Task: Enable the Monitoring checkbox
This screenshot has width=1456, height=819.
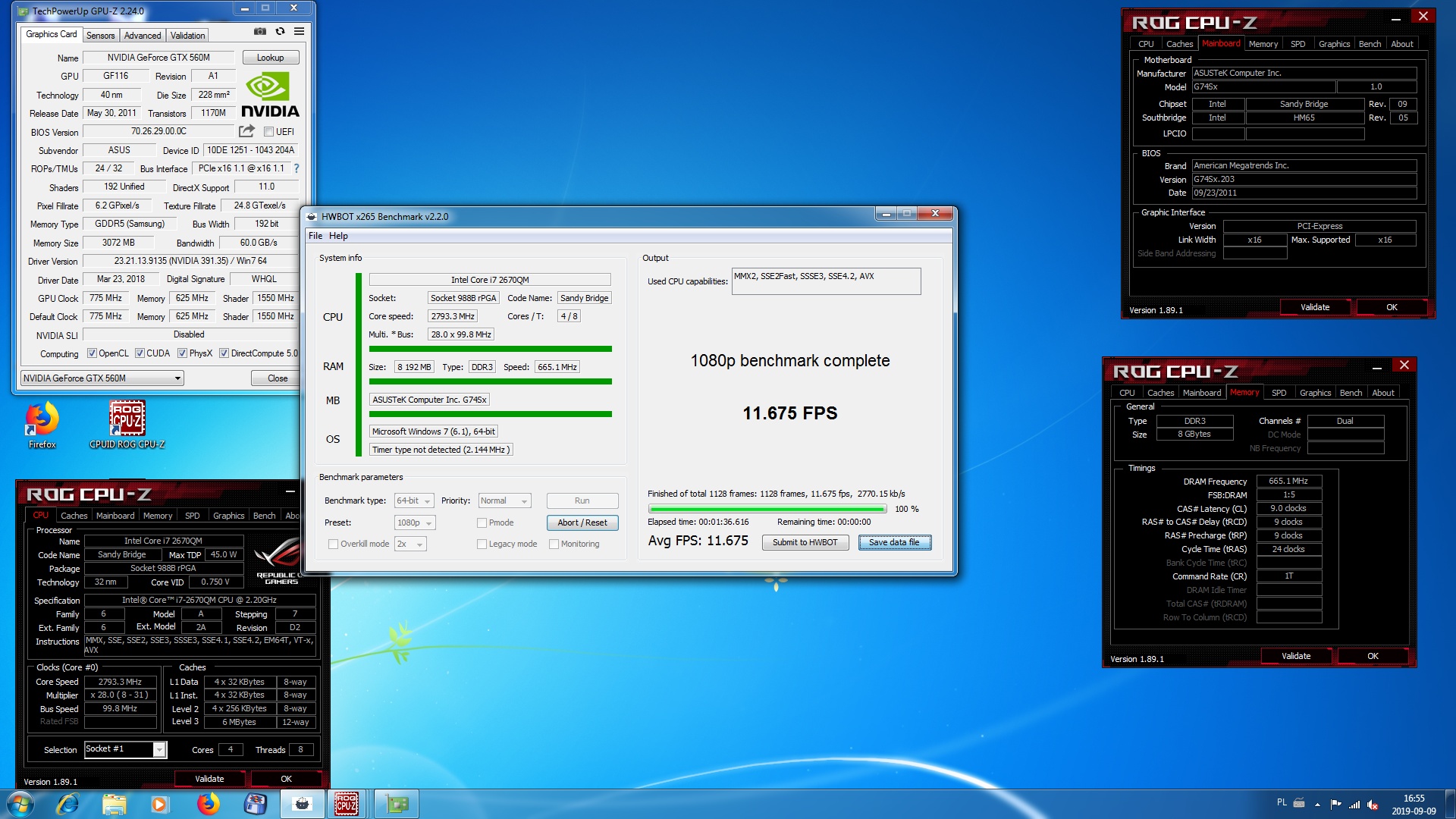Action: click(554, 544)
